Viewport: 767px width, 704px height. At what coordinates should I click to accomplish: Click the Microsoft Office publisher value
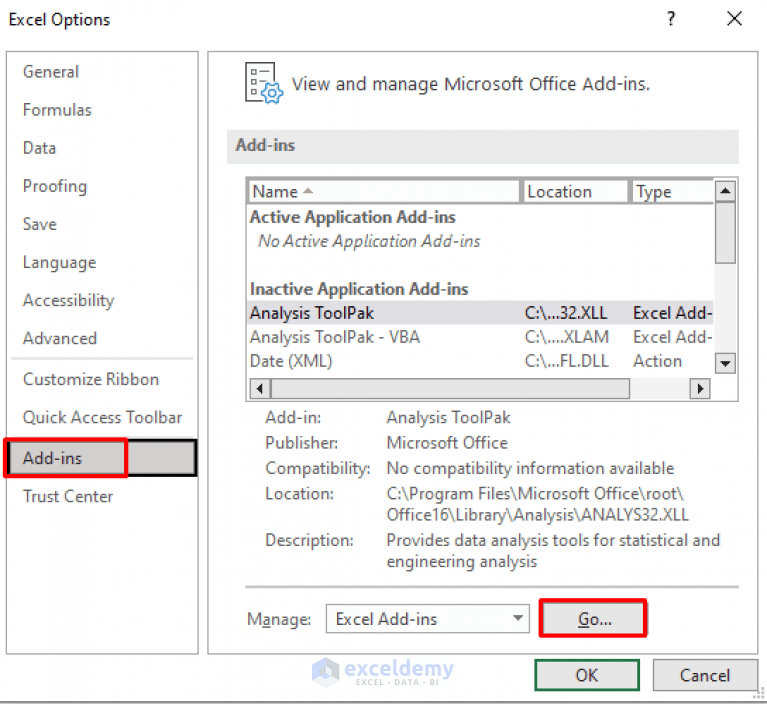click(447, 443)
